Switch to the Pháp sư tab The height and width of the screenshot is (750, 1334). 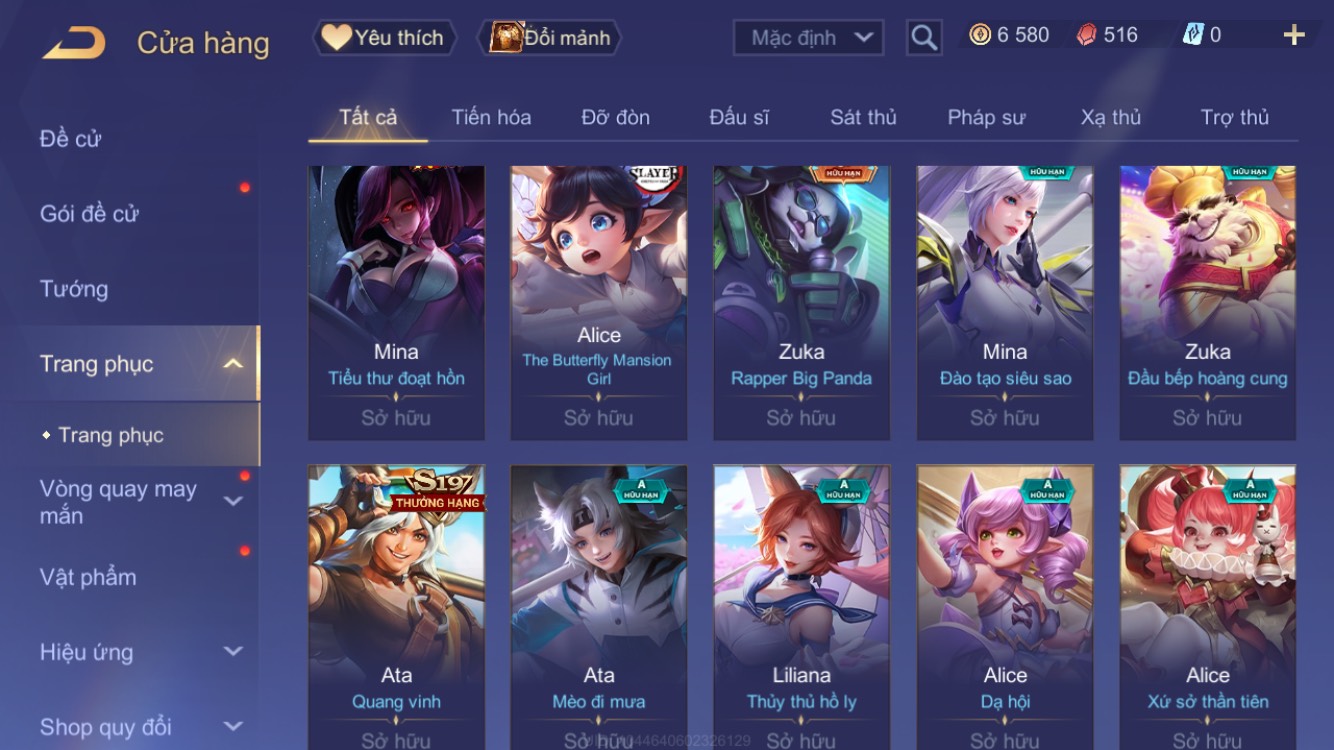point(986,117)
